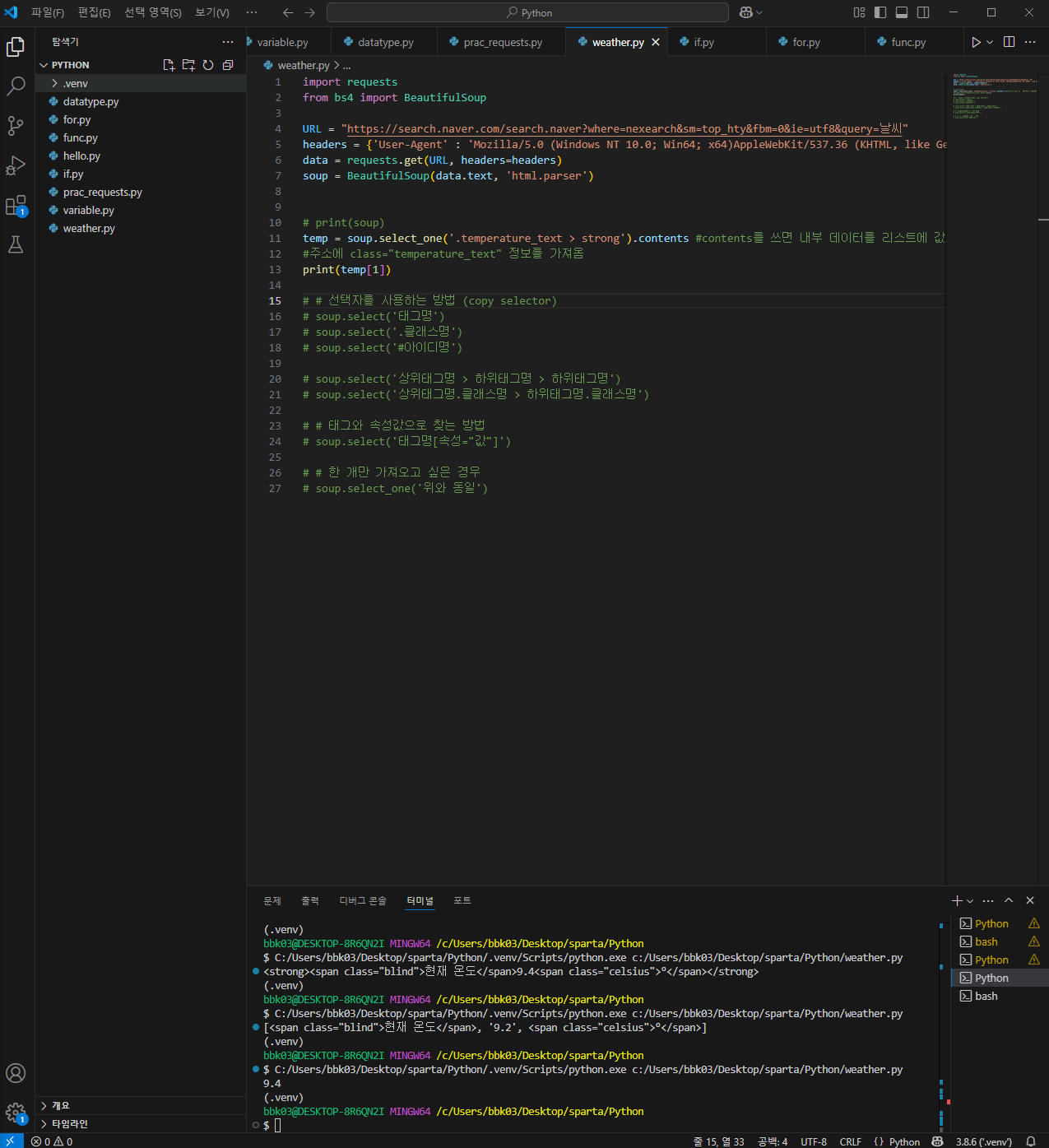Open the remote window indicator in status bar

click(x=12, y=1141)
